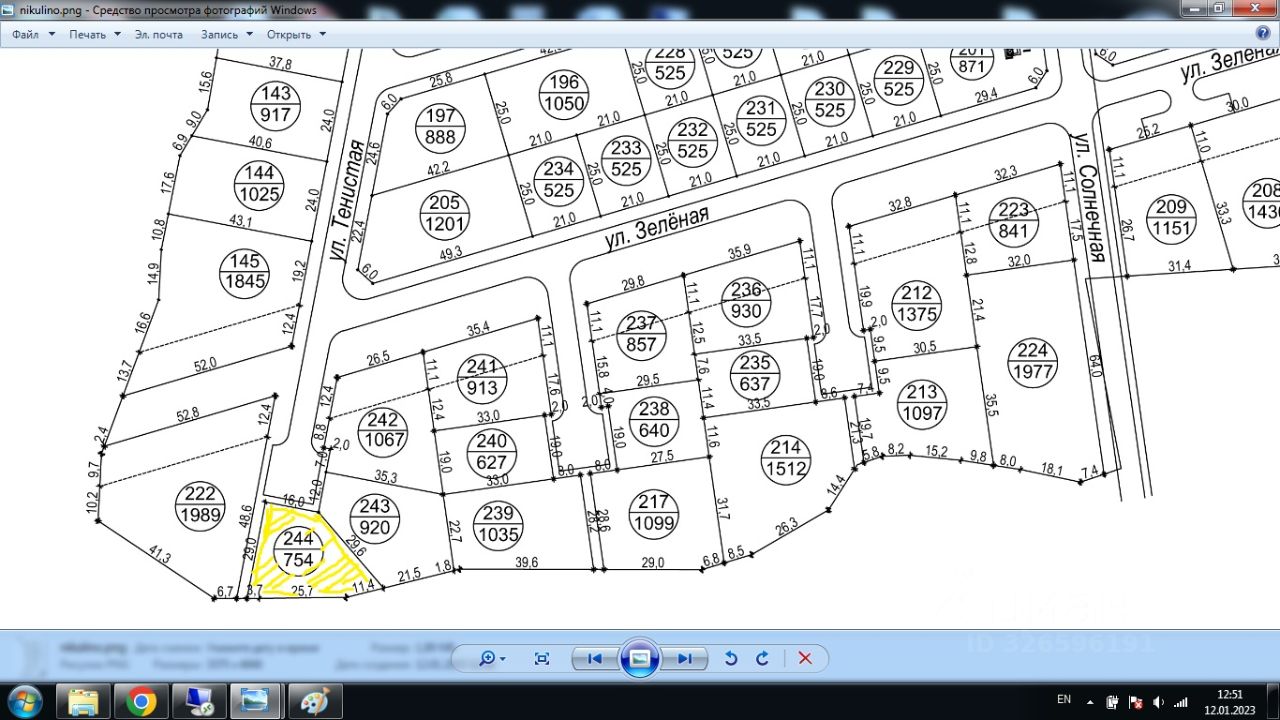Open the help question mark icon
This screenshot has width=1280, height=720.
point(1262,33)
